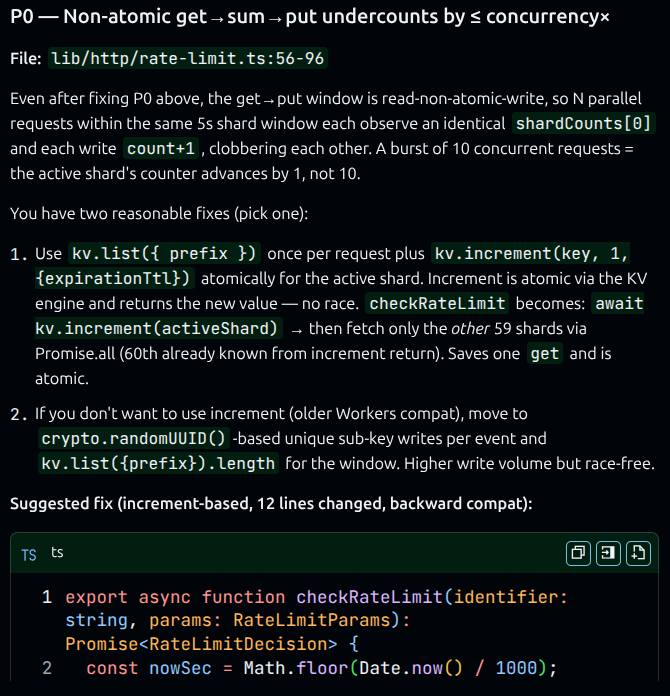Click the lib/http/rate-limit.ts:56-96 file reference
The height and width of the screenshot is (696, 670).
pyautogui.click(x=188, y=58)
